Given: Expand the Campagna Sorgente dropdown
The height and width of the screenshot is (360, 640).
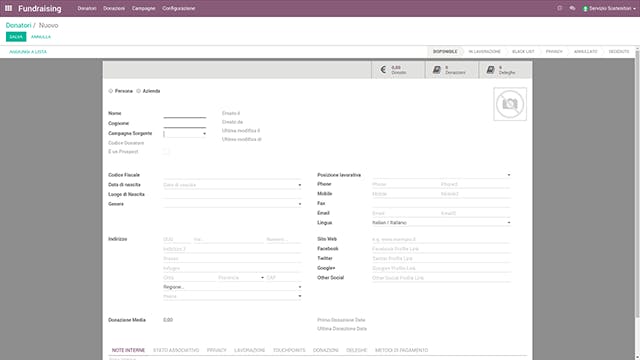Looking at the screenshot, I should [x=204, y=133].
